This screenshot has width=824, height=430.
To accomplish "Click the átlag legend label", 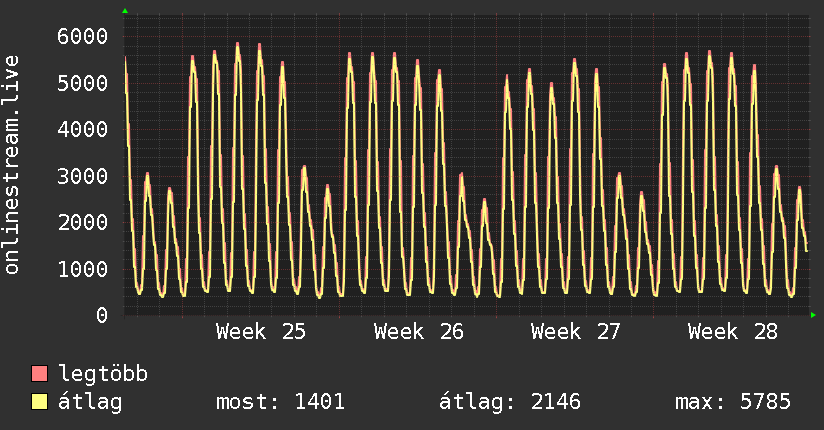I will pyautogui.click(x=90, y=402).
